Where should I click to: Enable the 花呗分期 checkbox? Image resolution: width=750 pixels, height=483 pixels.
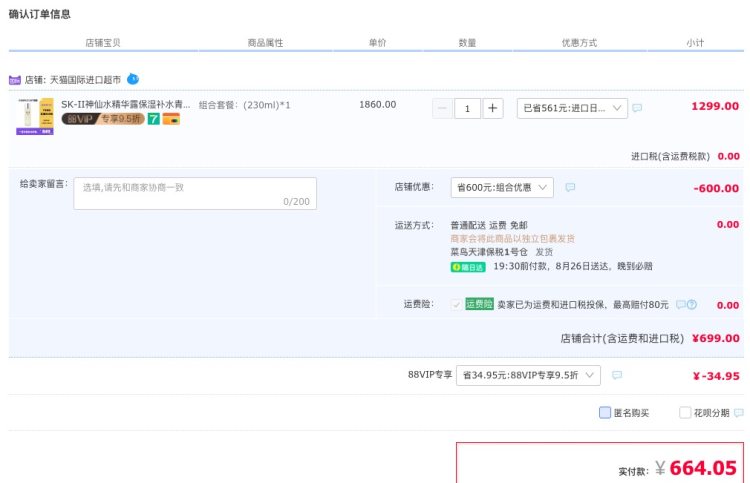pyautogui.click(x=685, y=412)
